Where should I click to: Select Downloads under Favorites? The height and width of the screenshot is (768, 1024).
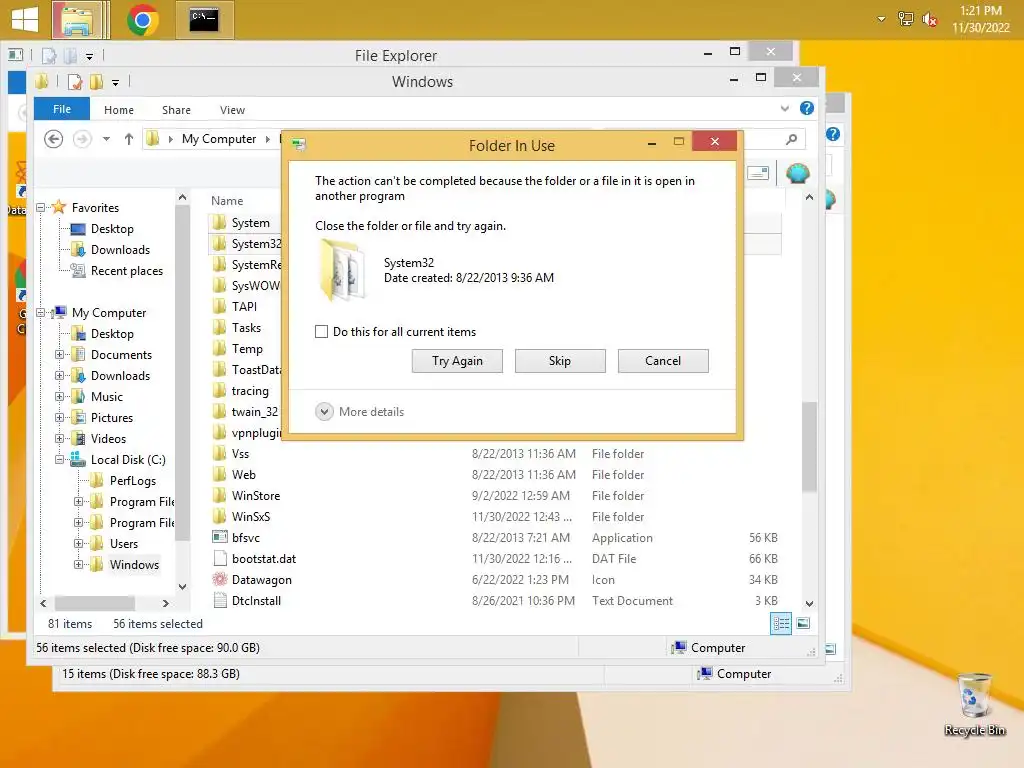tap(120, 249)
